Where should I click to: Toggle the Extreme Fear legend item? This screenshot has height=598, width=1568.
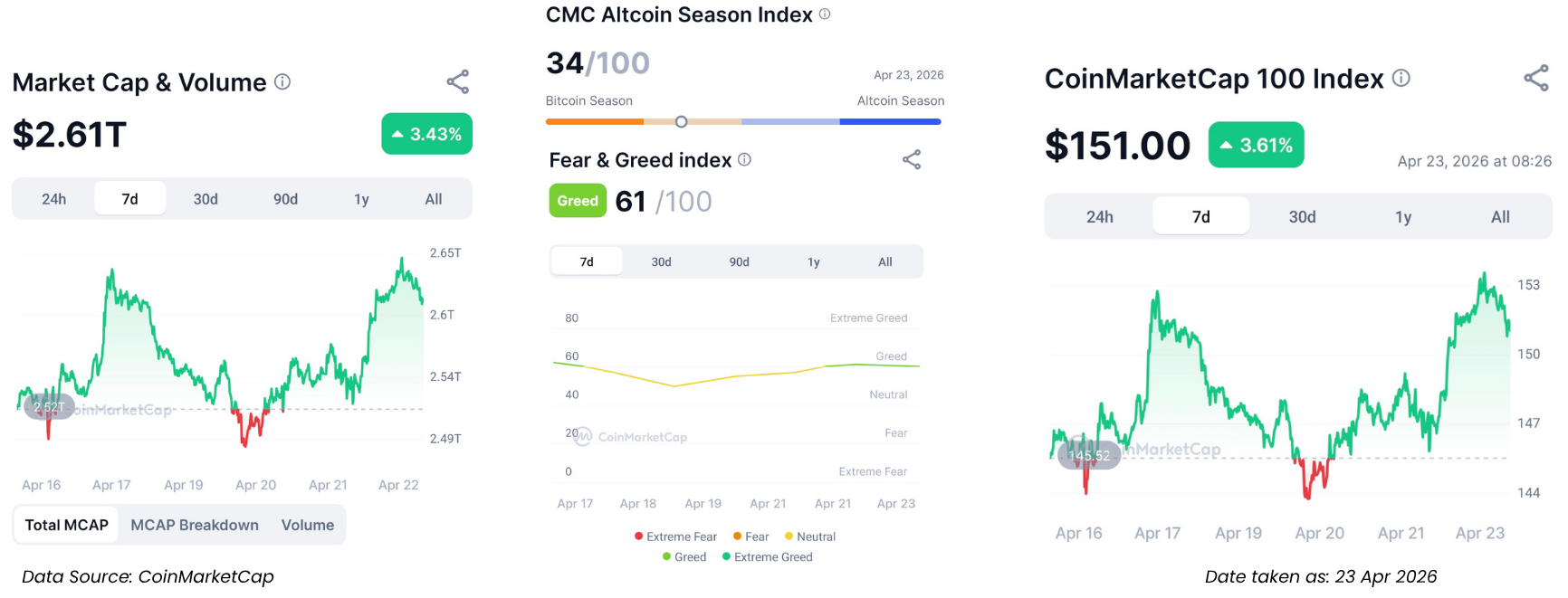(x=675, y=536)
